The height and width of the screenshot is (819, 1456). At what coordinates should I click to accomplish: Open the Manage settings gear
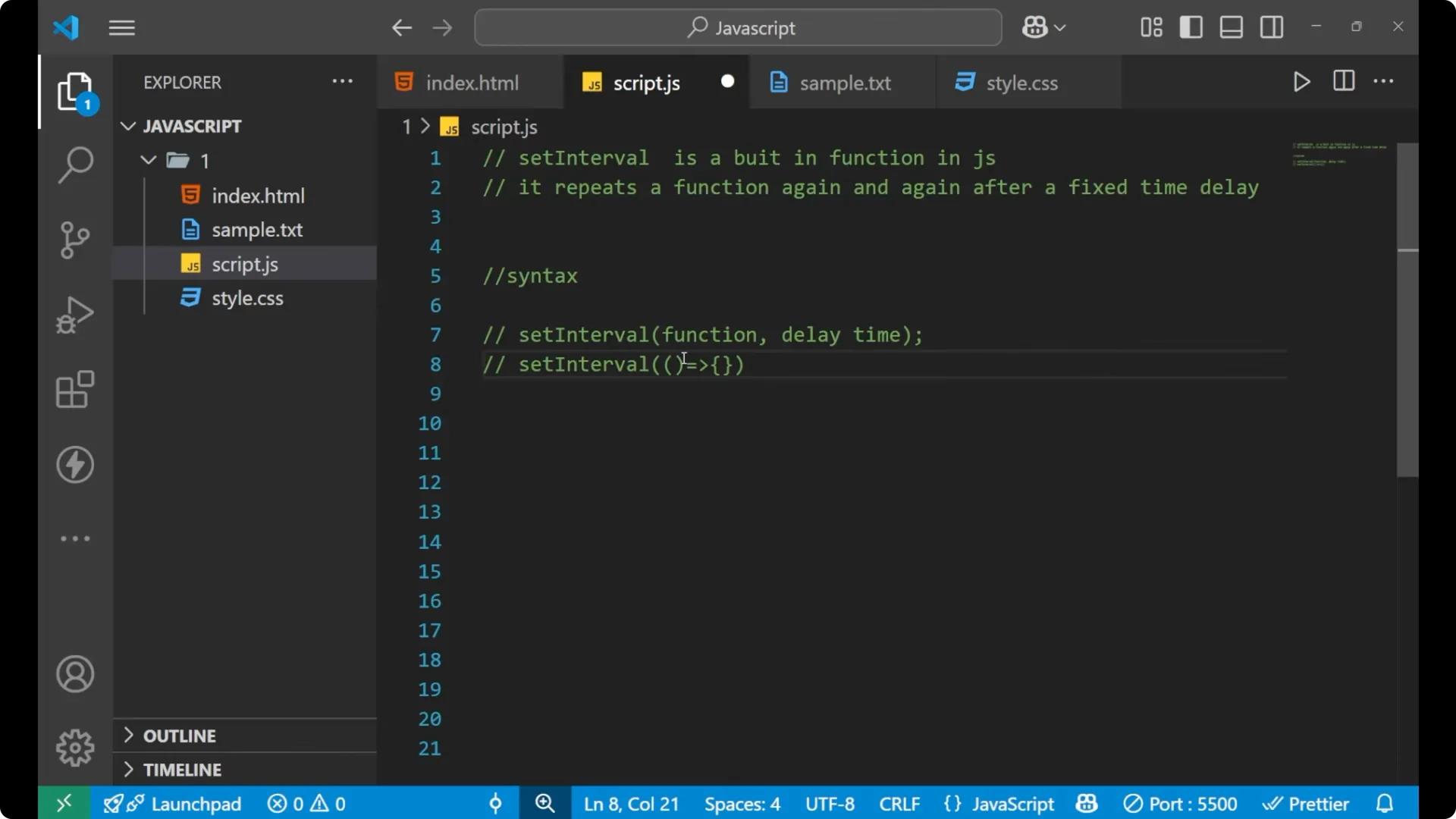point(75,747)
